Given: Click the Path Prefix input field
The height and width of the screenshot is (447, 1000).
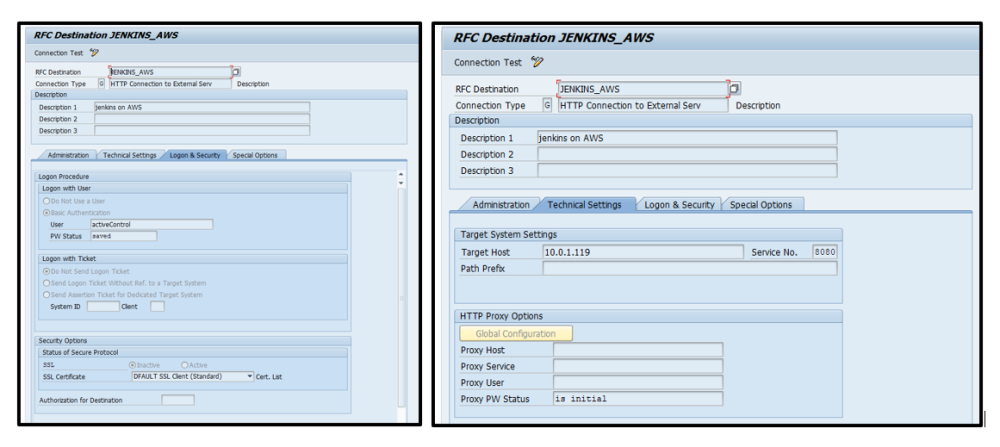Looking at the screenshot, I should pos(690,268).
